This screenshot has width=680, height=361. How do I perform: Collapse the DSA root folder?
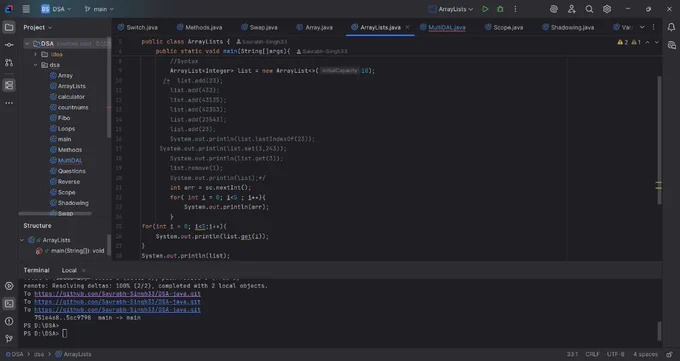coord(27,43)
